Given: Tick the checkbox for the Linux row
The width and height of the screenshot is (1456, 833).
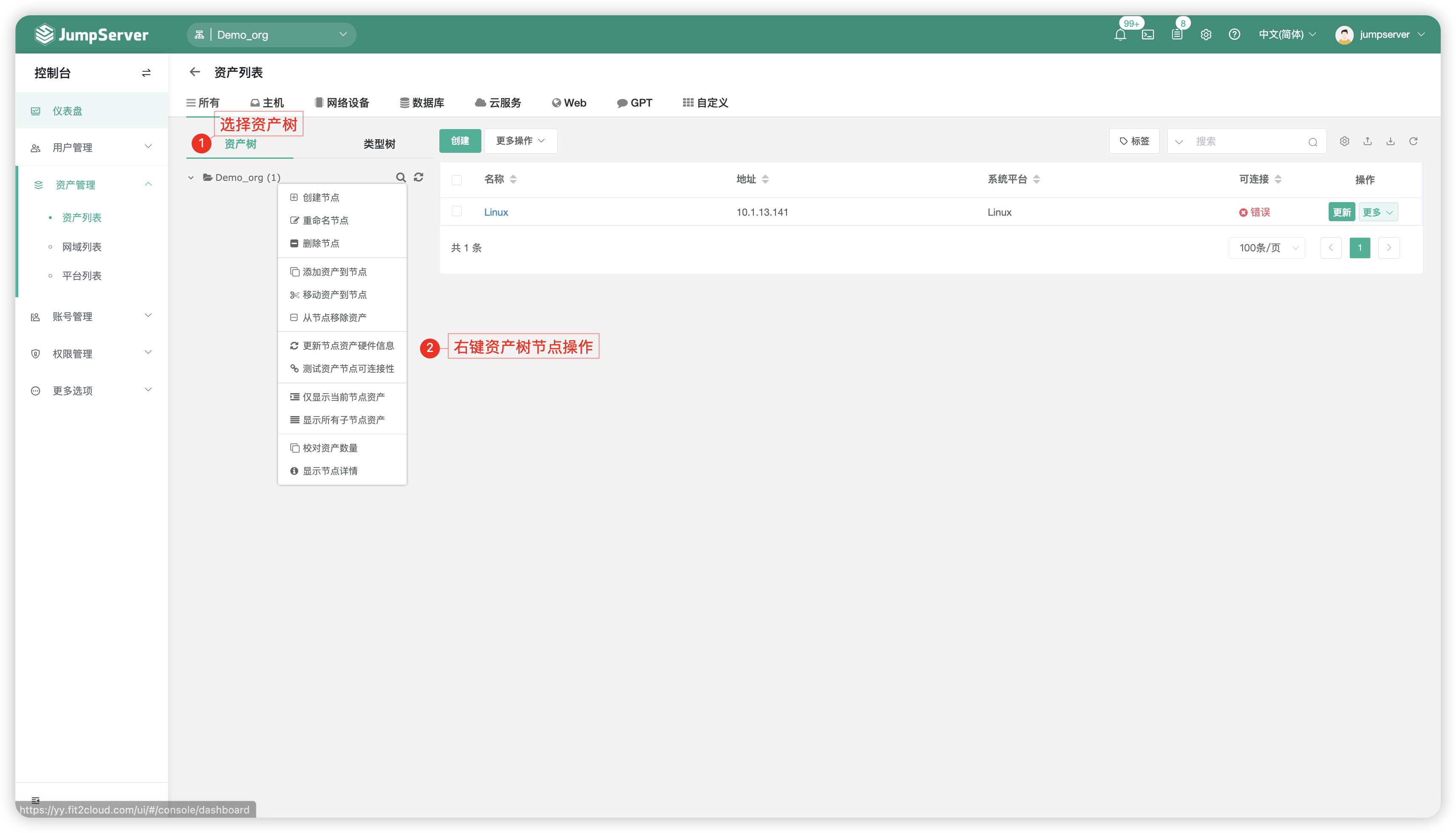Looking at the screenshot, I should [456, 212].
